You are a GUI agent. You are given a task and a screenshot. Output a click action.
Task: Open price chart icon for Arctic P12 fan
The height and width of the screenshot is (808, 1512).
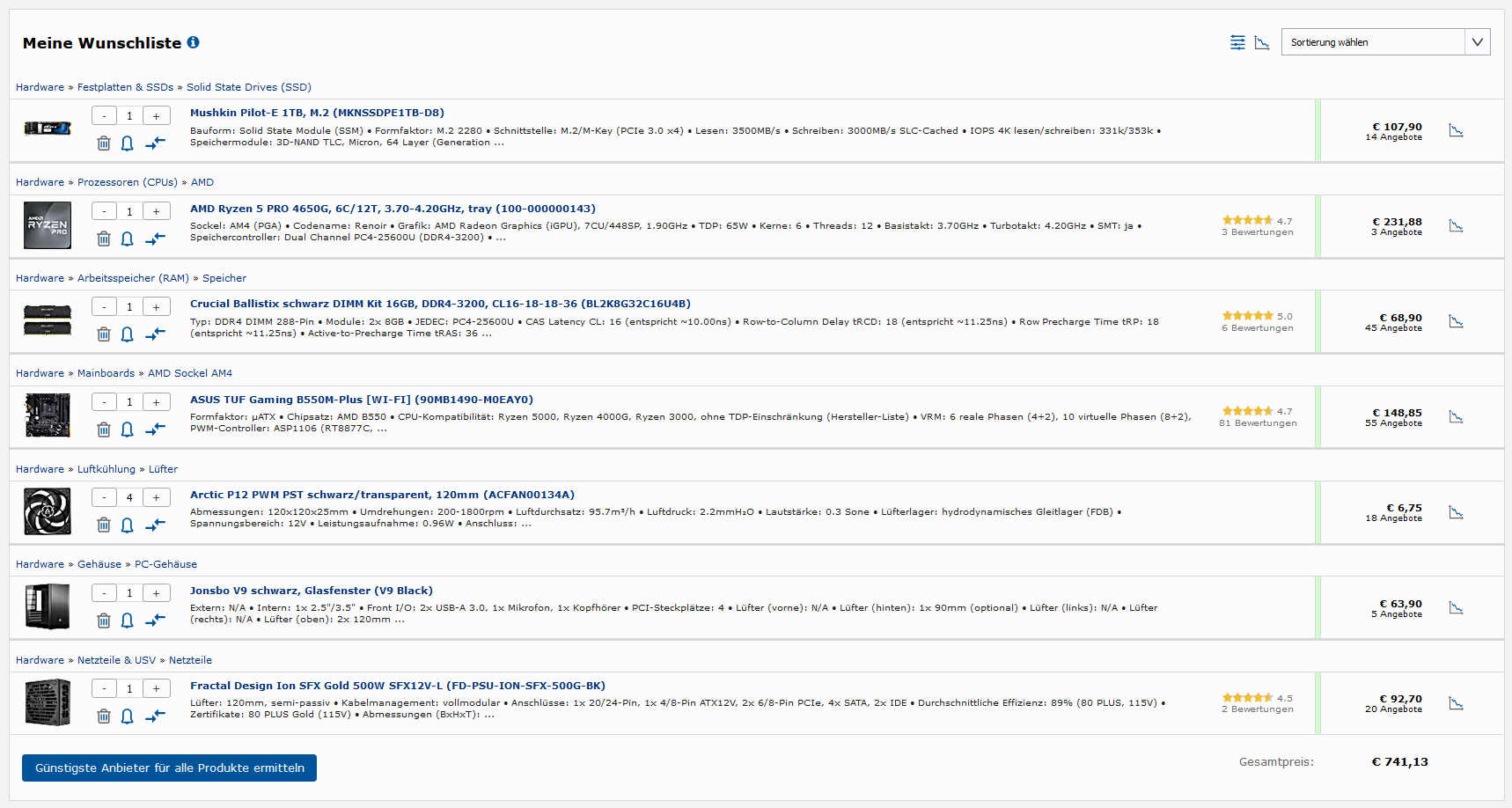click(x=1456, y=512)
